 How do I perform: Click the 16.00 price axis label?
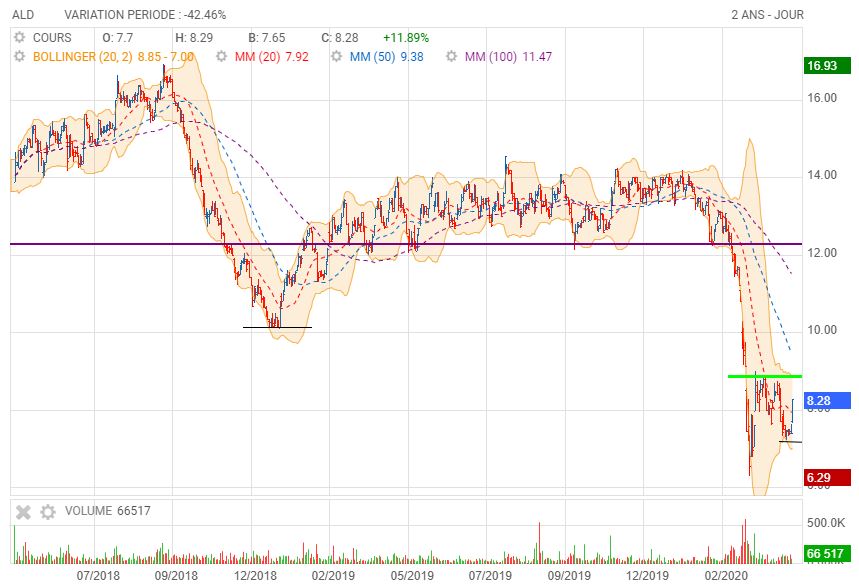coord(822,98)
